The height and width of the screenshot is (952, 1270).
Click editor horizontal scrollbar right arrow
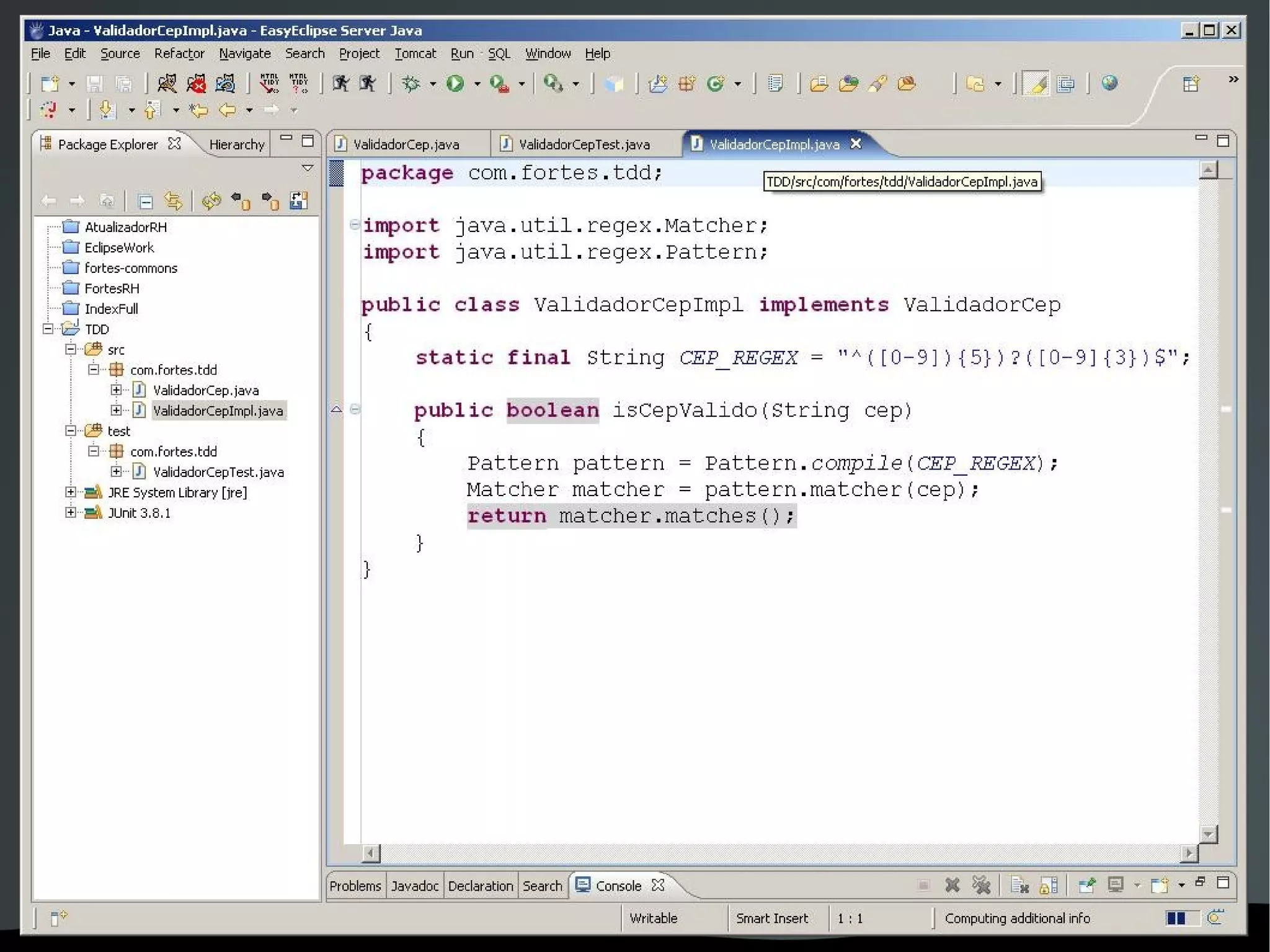coord(1189,853)
